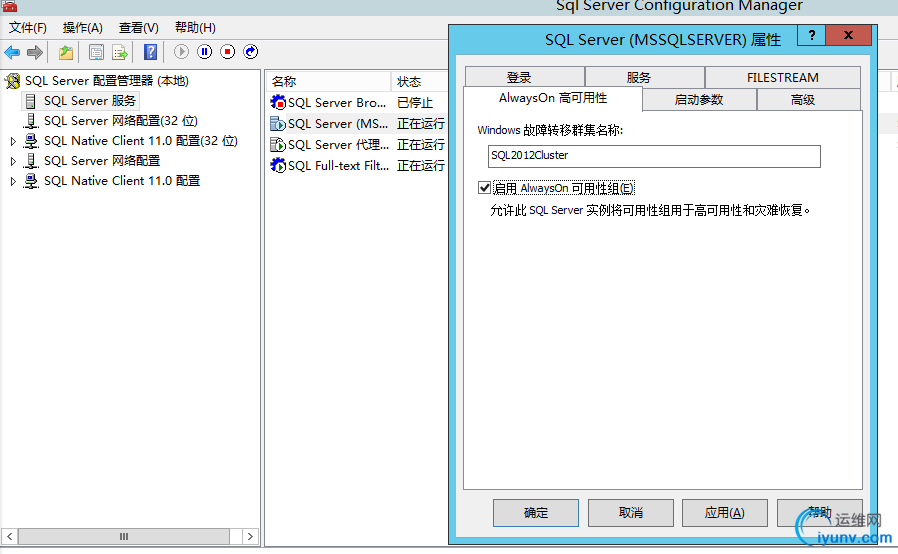Screen dimensions: 898x554
Task: Close the SQL Server (MSSQLSERVER) 属性 dialog
Action: (848, 36)
